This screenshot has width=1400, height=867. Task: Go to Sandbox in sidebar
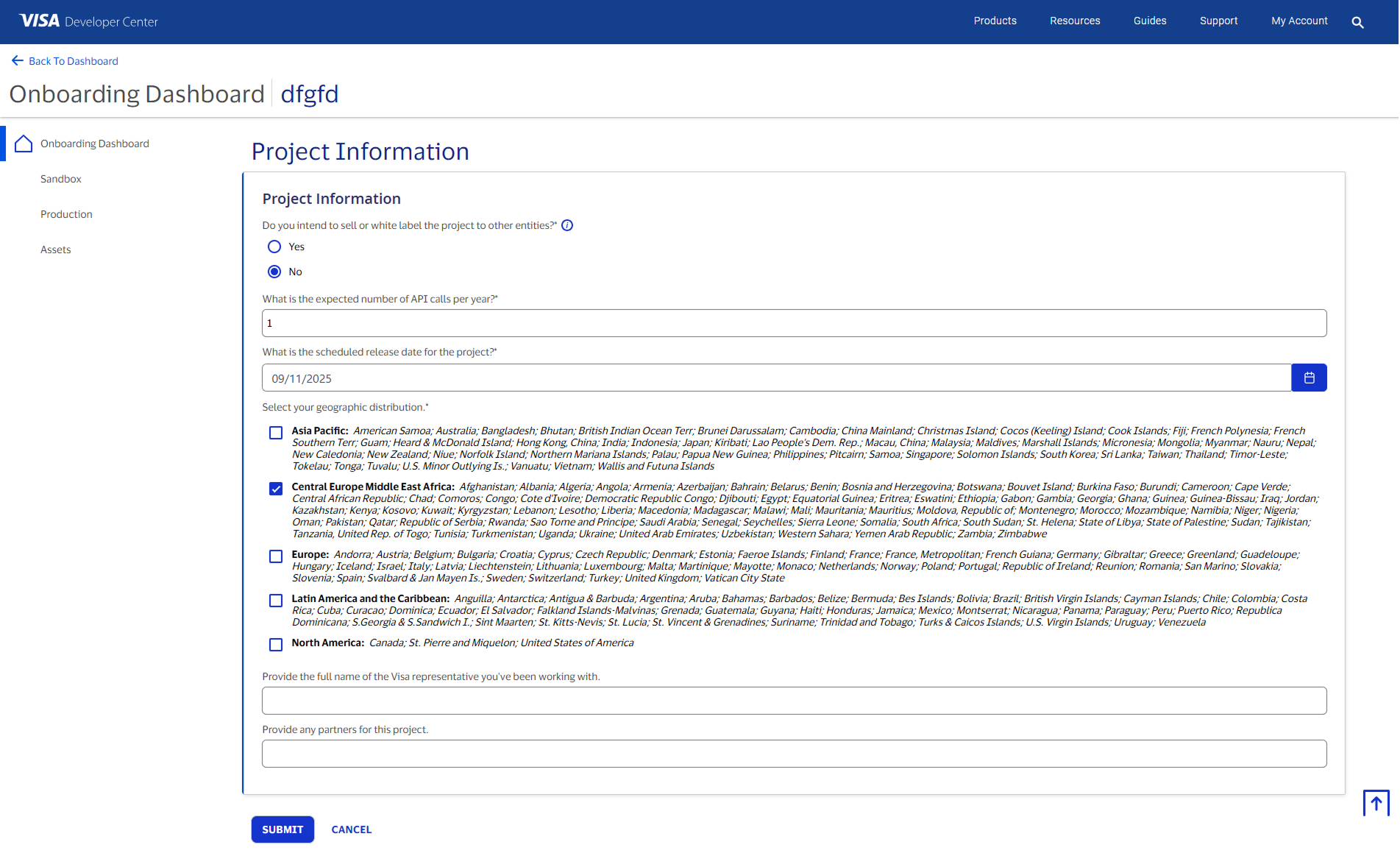[x=61, y=179]
